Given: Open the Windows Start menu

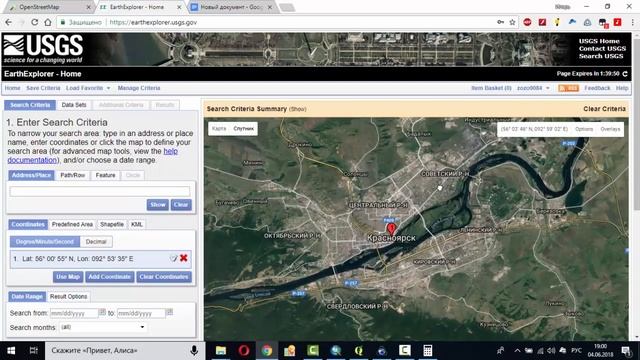Looking at the screenshot, I should pyautogui.click(x=11, y=351).
